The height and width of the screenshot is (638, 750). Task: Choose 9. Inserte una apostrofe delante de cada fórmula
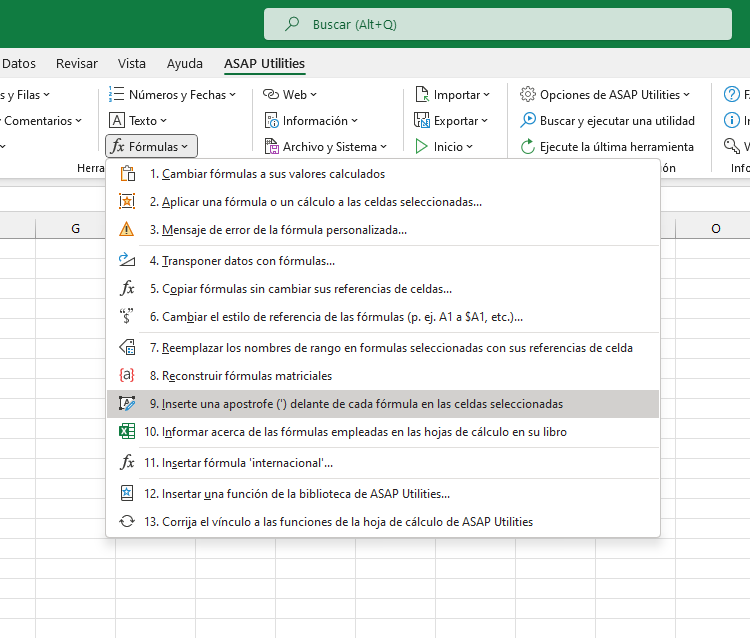click(383, 404)
